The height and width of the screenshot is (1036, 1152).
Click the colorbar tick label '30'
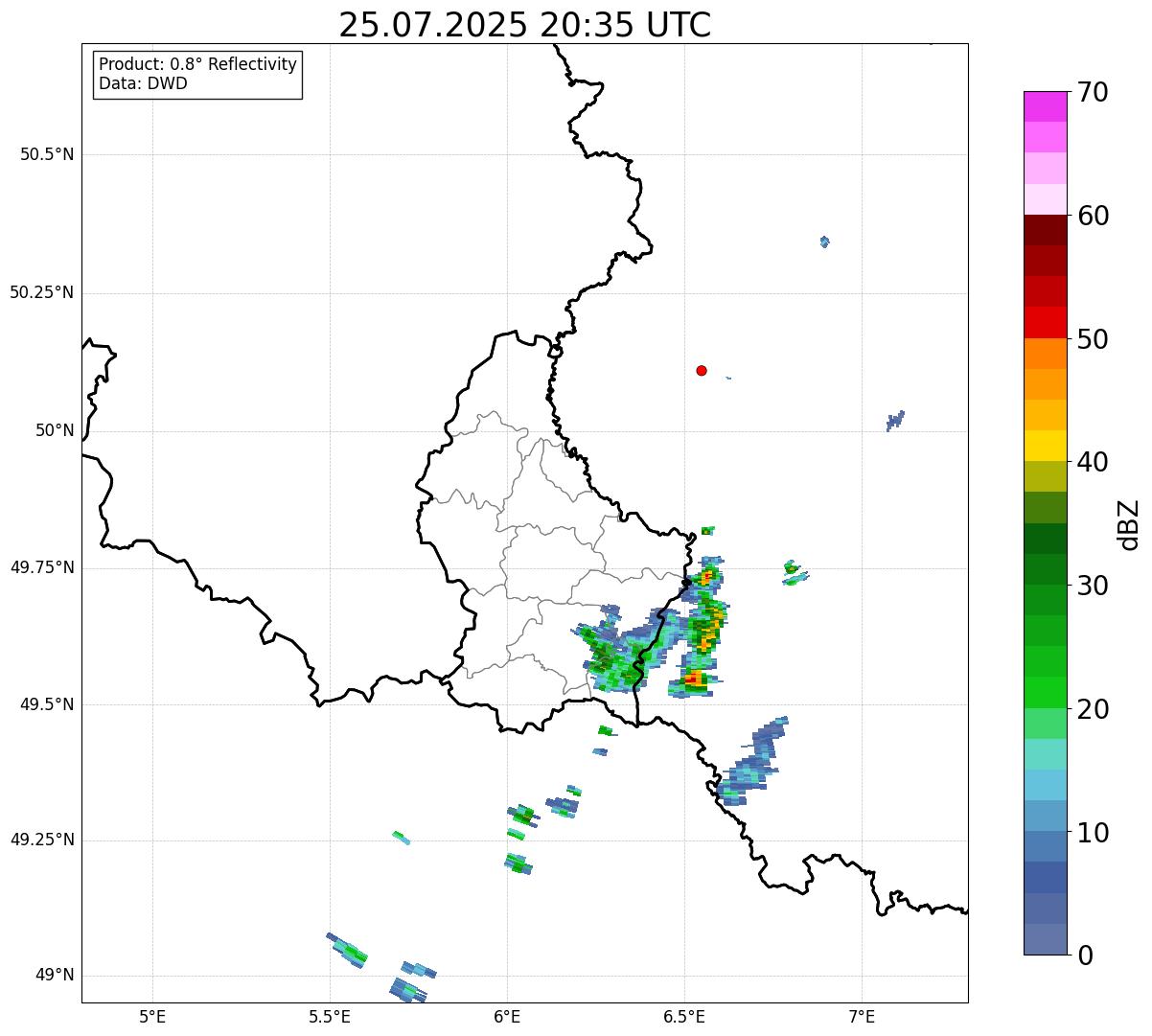click(1093, 586)
